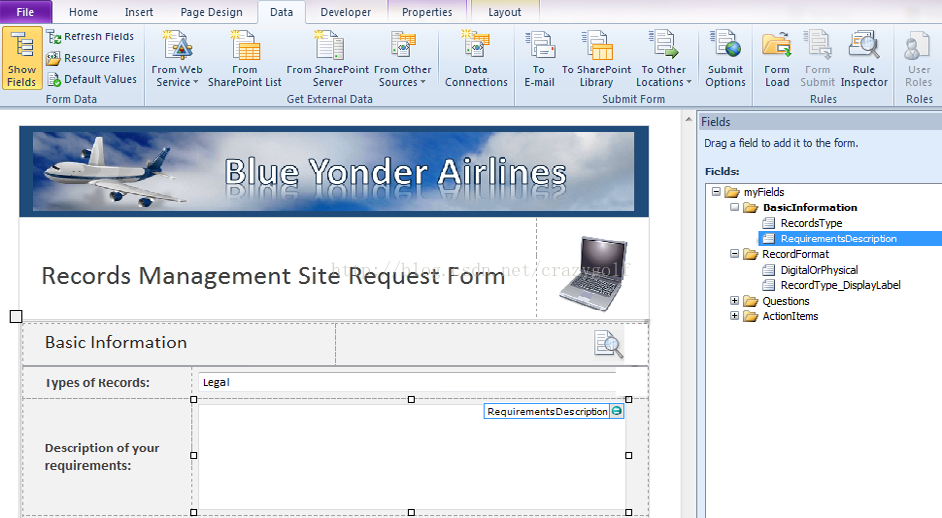
Task: Click To Other Locations icon
Action: coord(664,46)
